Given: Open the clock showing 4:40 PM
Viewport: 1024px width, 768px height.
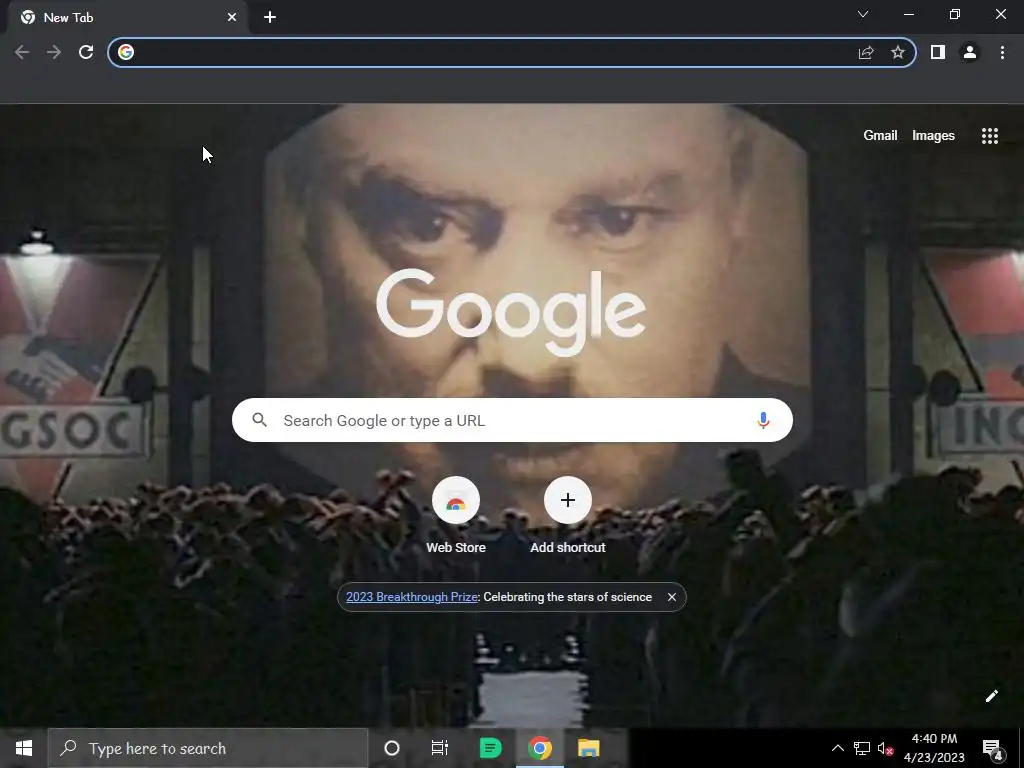Looking at the screenshot, I should click(934, 748).
